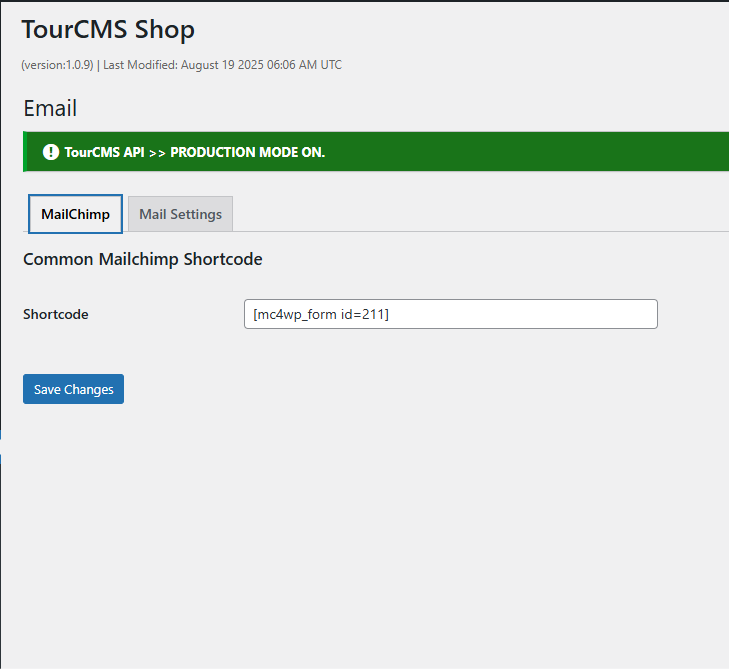Click the TourCMS Shop page title
This screenshot has height=669, width=729.
108,30
